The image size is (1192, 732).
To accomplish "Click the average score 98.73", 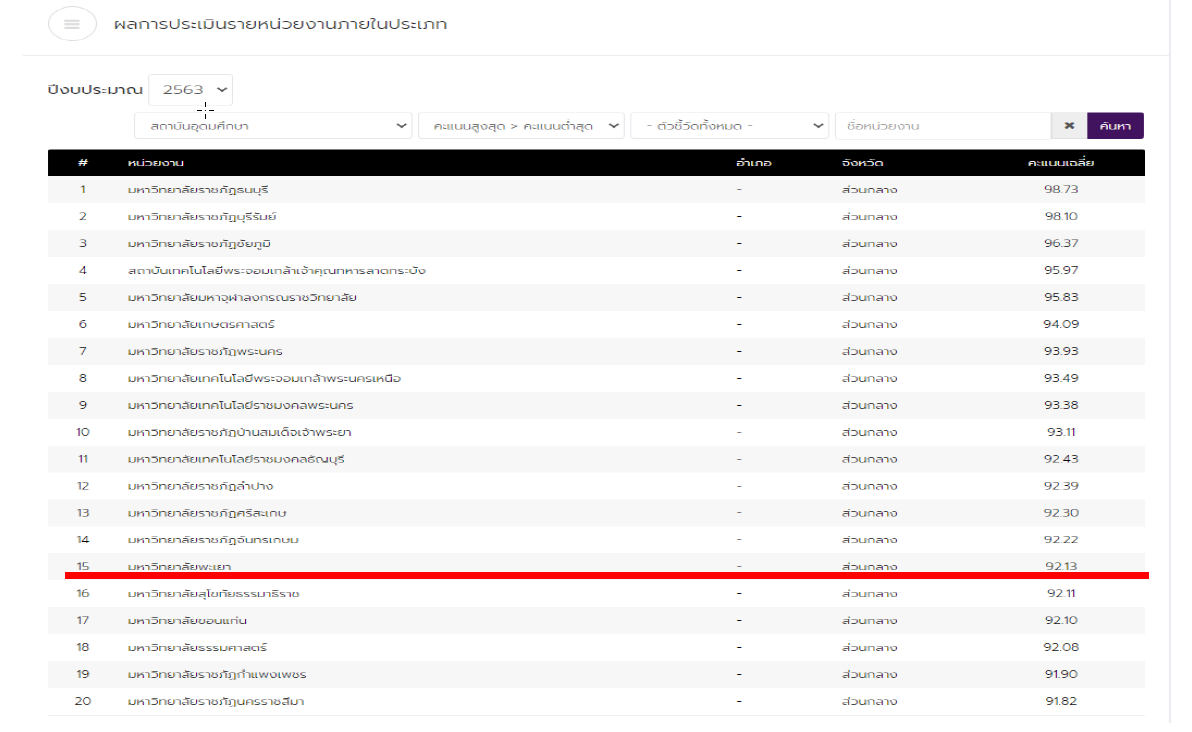I will point(1061,189).
